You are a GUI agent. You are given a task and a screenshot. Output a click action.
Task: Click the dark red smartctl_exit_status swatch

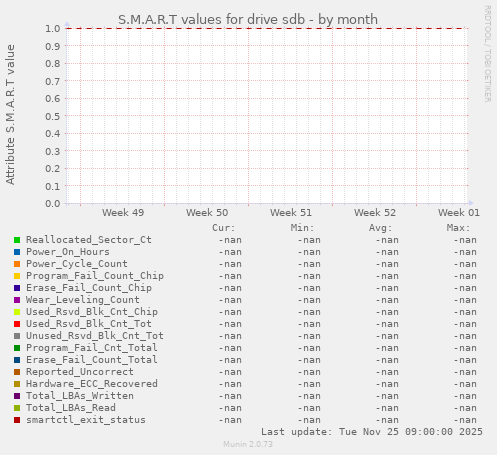(x=17, y=420)
